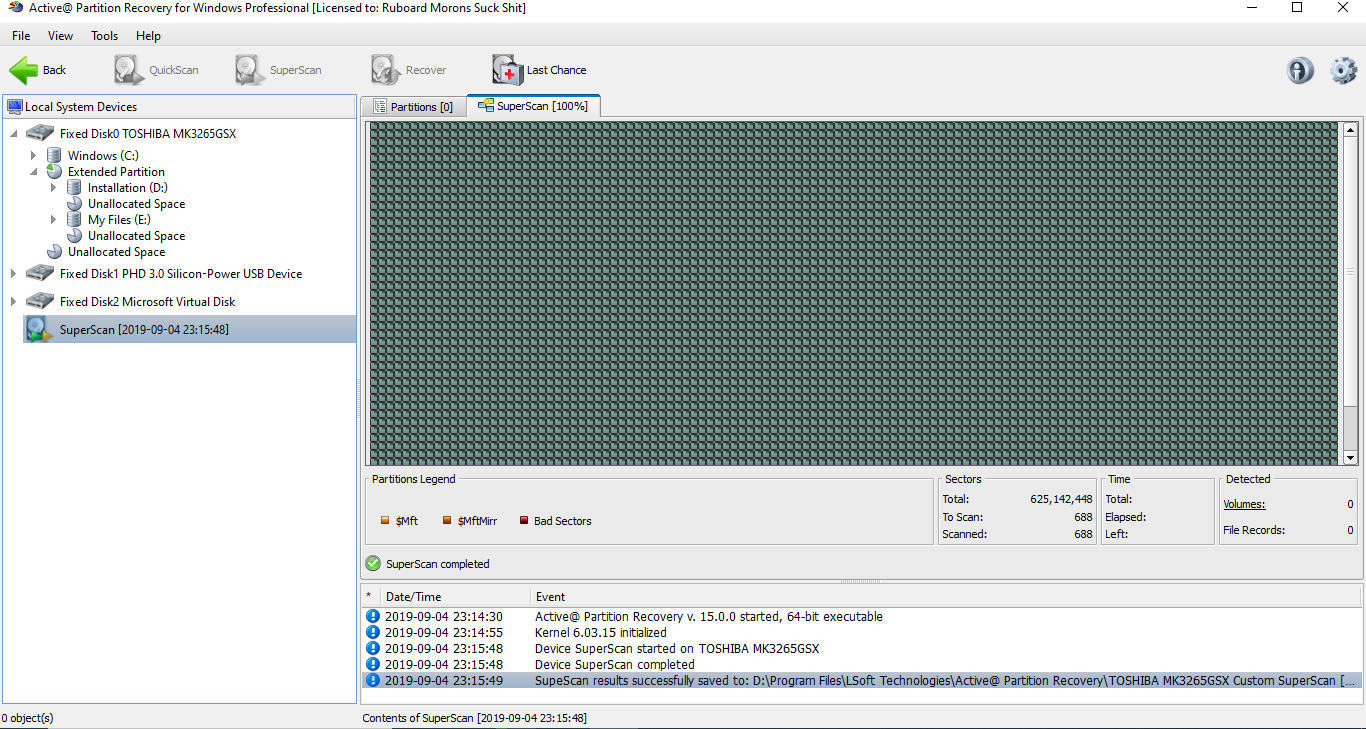
Task: Click the Extended Partition icon
Action: click(x=54, y=171)
